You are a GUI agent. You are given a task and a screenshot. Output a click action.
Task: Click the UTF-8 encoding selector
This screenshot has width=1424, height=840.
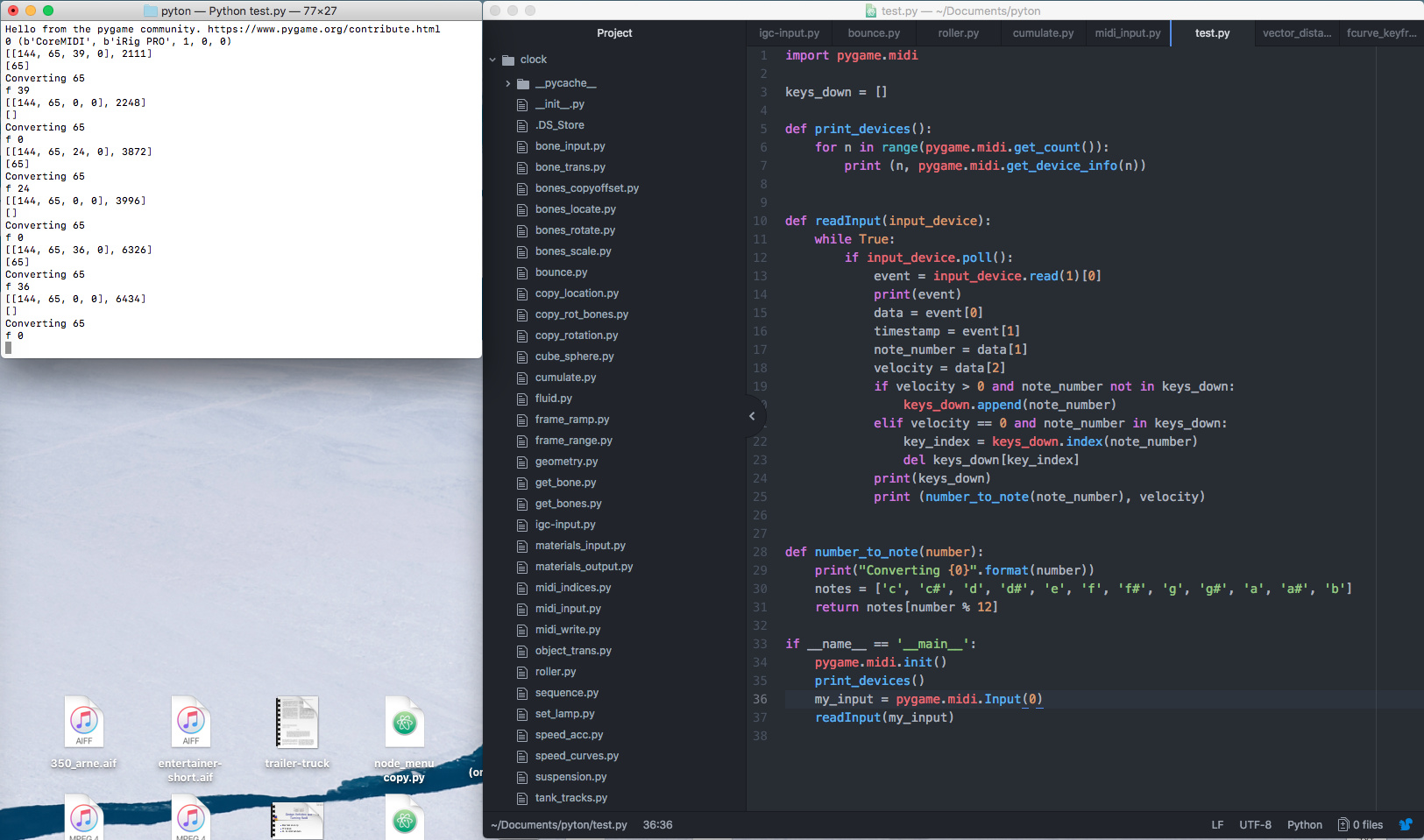pos(1255,824)
